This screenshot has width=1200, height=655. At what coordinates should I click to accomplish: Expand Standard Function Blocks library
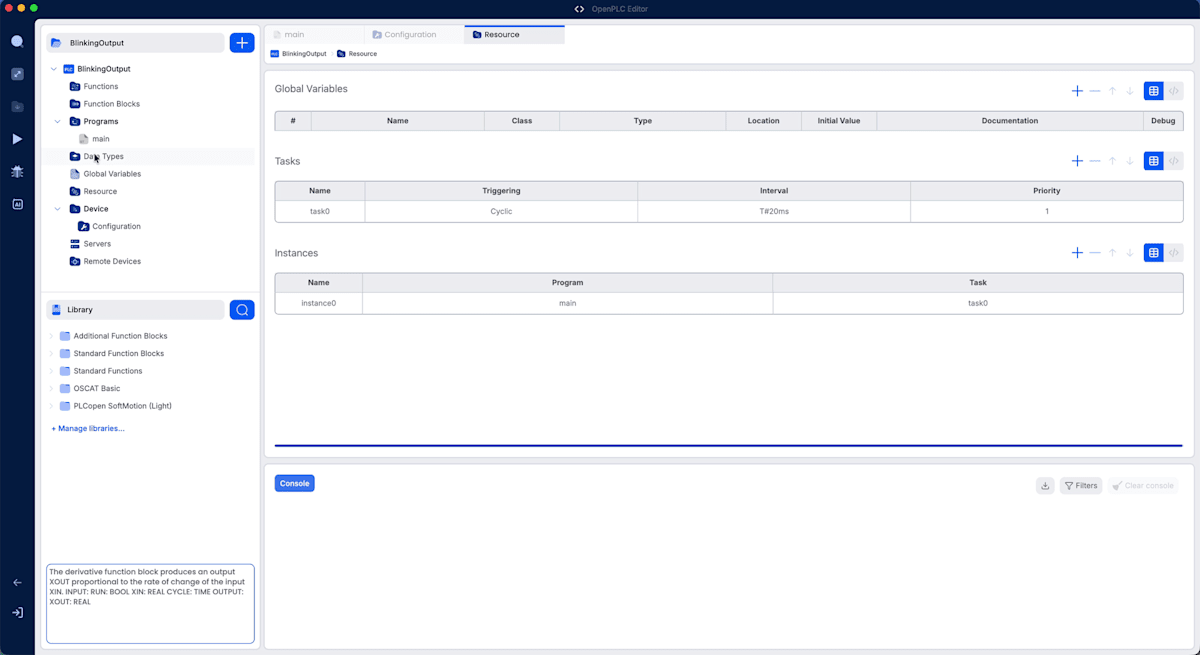coord(51,354)
